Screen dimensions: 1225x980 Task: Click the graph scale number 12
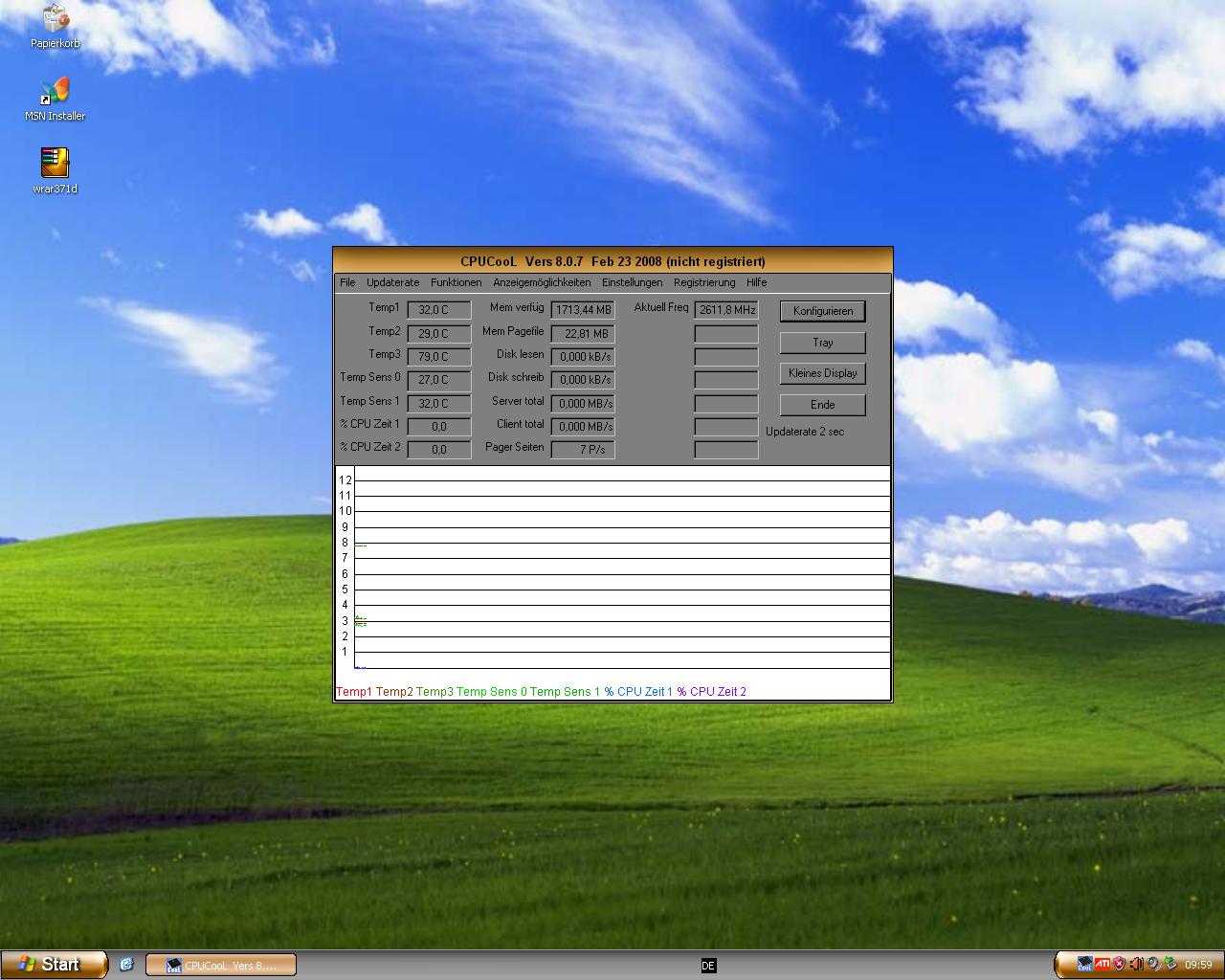point(345,480)
